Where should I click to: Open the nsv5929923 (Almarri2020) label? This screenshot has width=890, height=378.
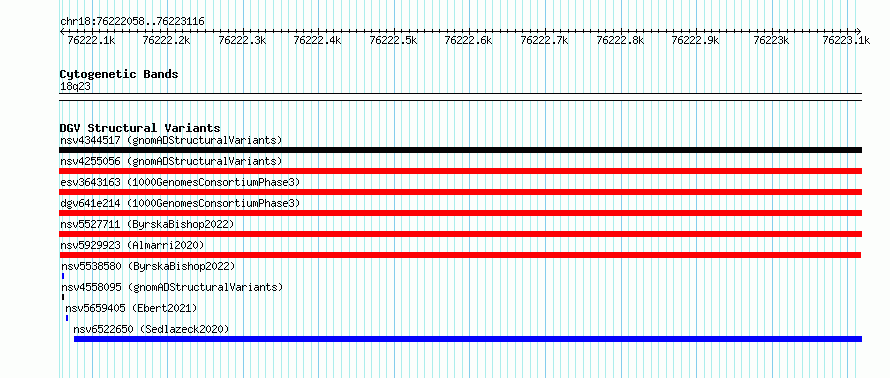coord(132,245)
